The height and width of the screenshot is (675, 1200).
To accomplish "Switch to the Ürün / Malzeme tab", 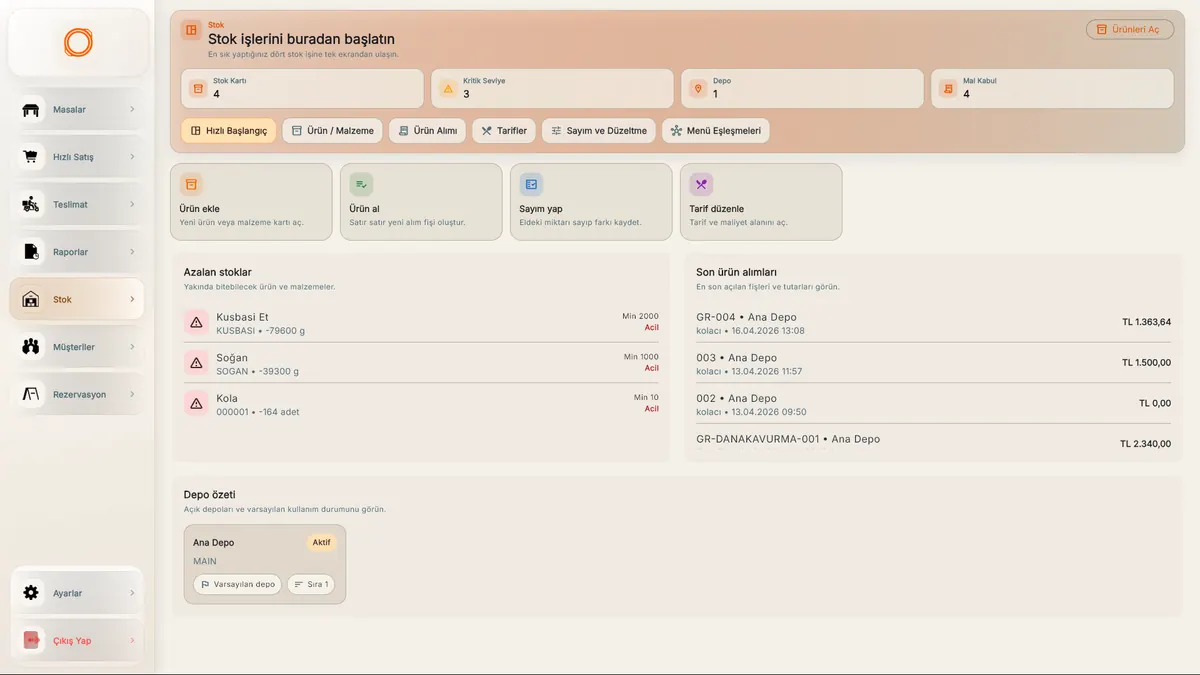I will (x=332, y=131).
